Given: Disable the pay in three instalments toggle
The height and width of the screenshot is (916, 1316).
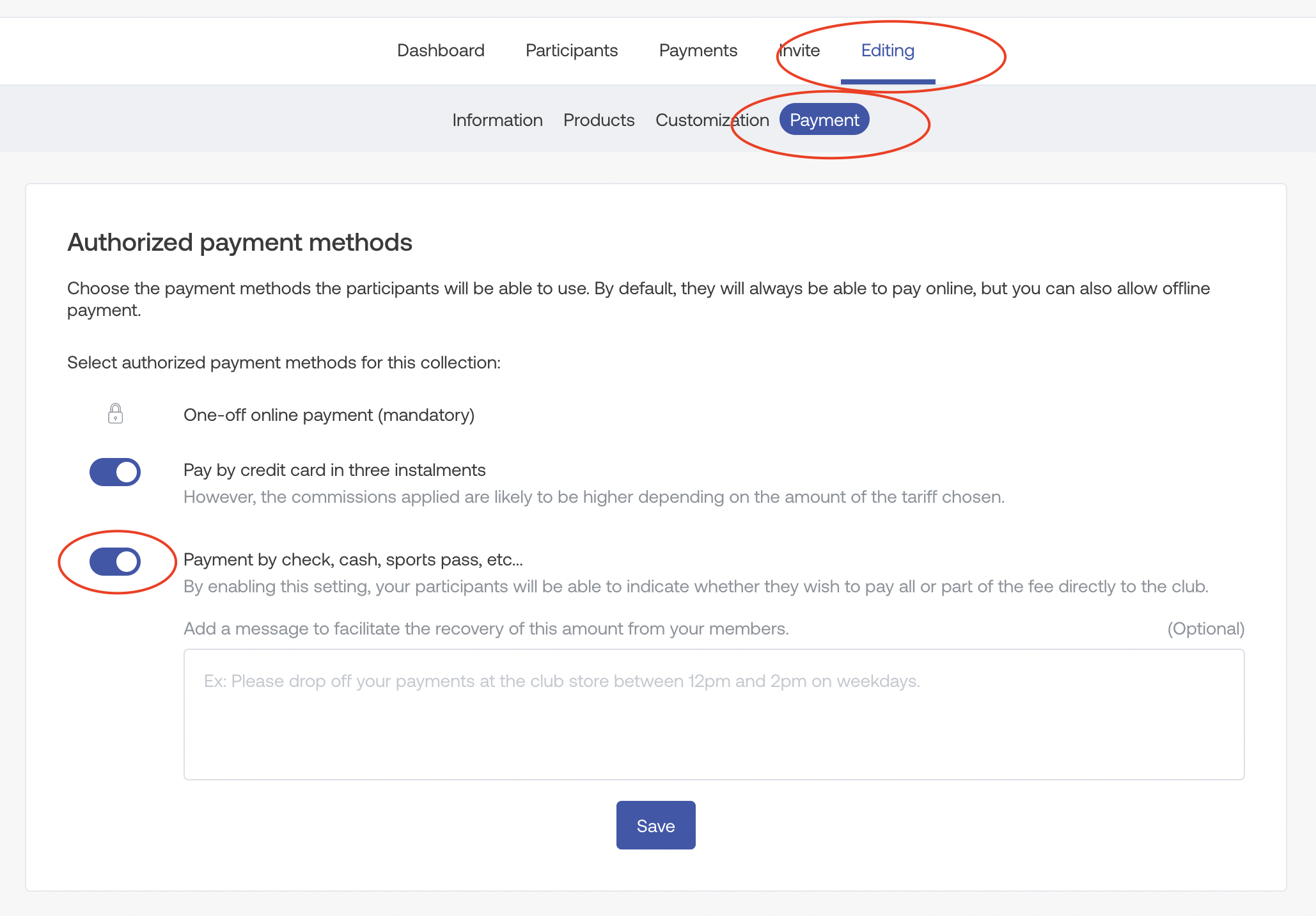Looking at the screenshot, I should [115, 472].
